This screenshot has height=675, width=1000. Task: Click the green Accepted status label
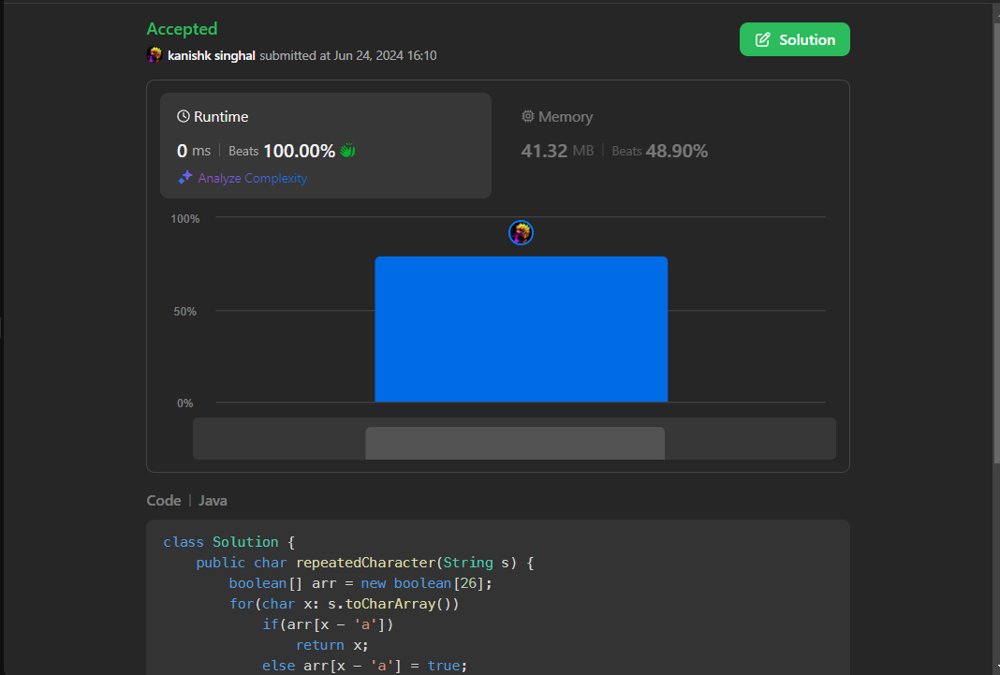[x=182, y=29]
